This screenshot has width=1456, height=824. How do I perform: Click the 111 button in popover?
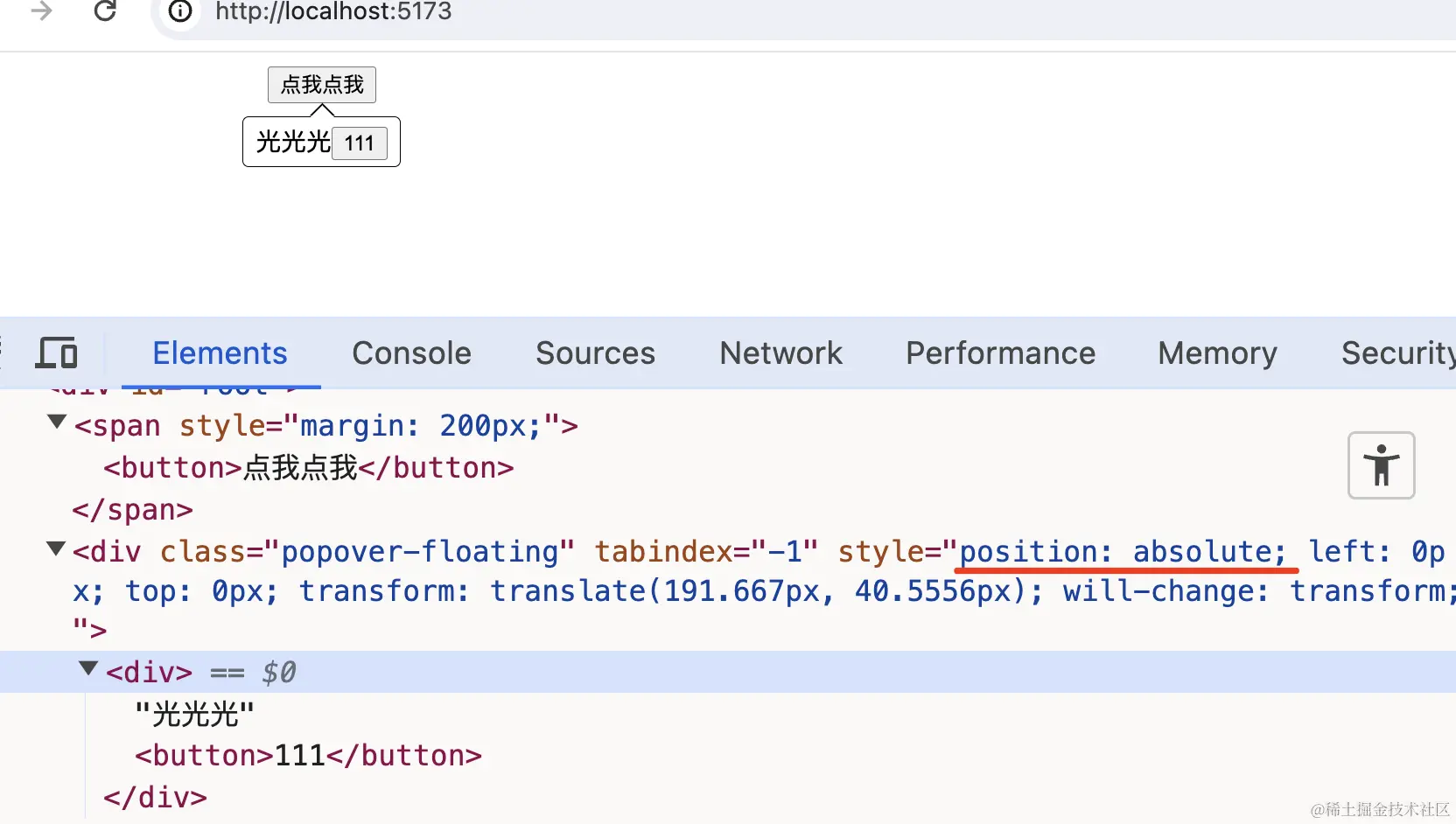(x=359, y=143)
